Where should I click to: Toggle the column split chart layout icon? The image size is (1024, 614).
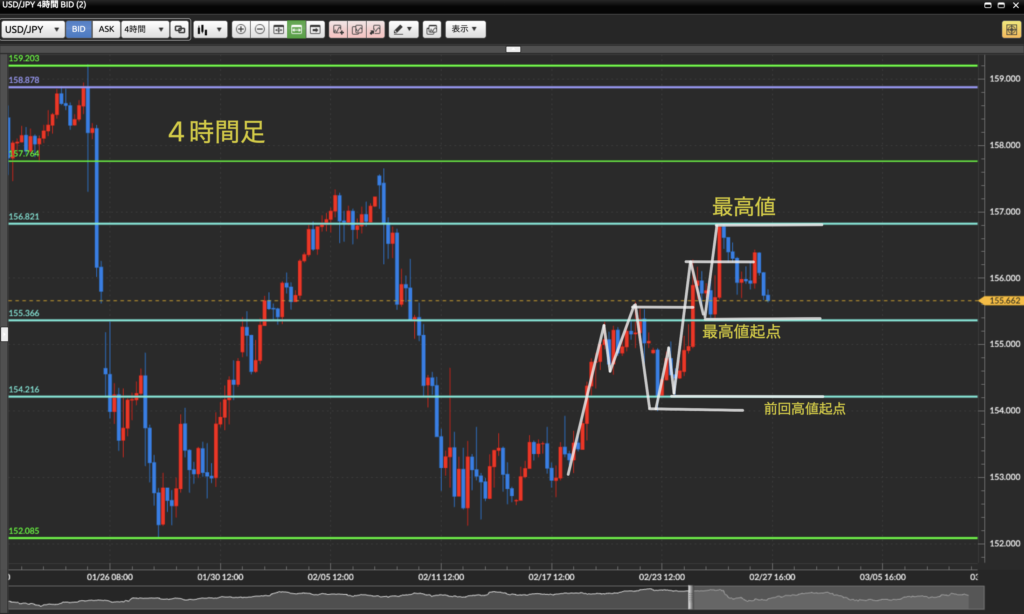click(278, 30)
